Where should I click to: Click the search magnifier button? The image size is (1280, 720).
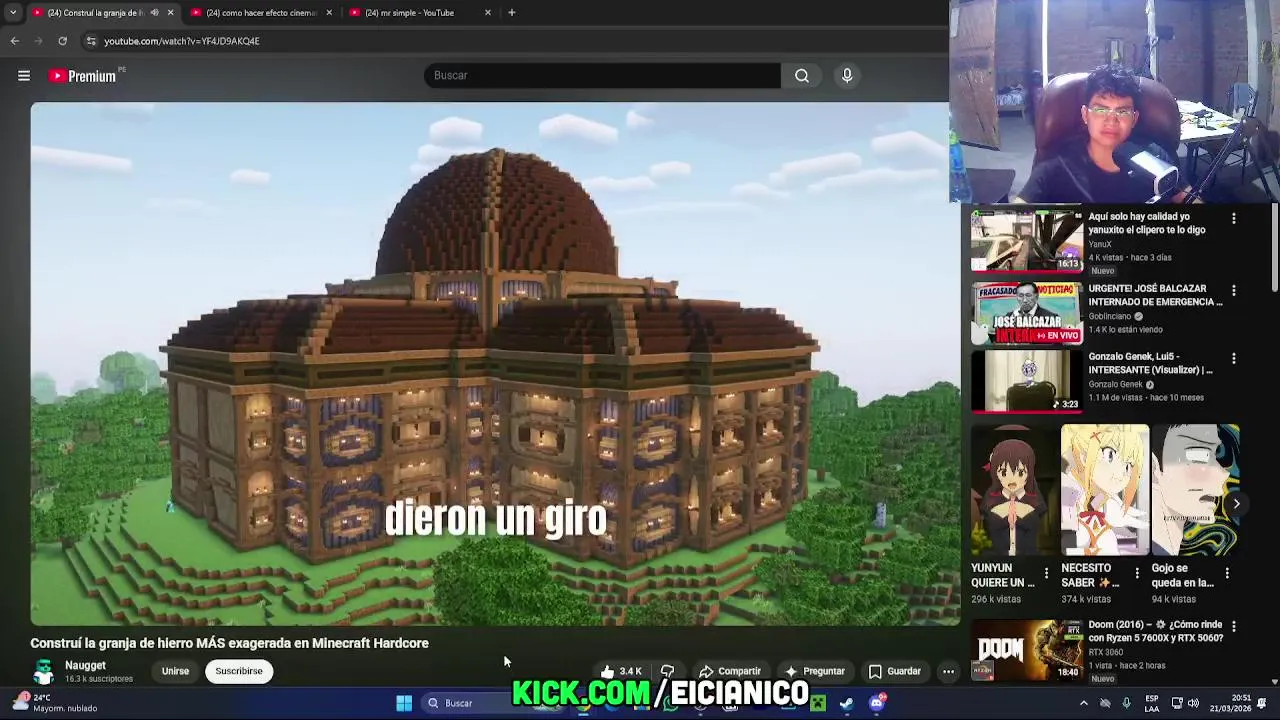point(802,76)
